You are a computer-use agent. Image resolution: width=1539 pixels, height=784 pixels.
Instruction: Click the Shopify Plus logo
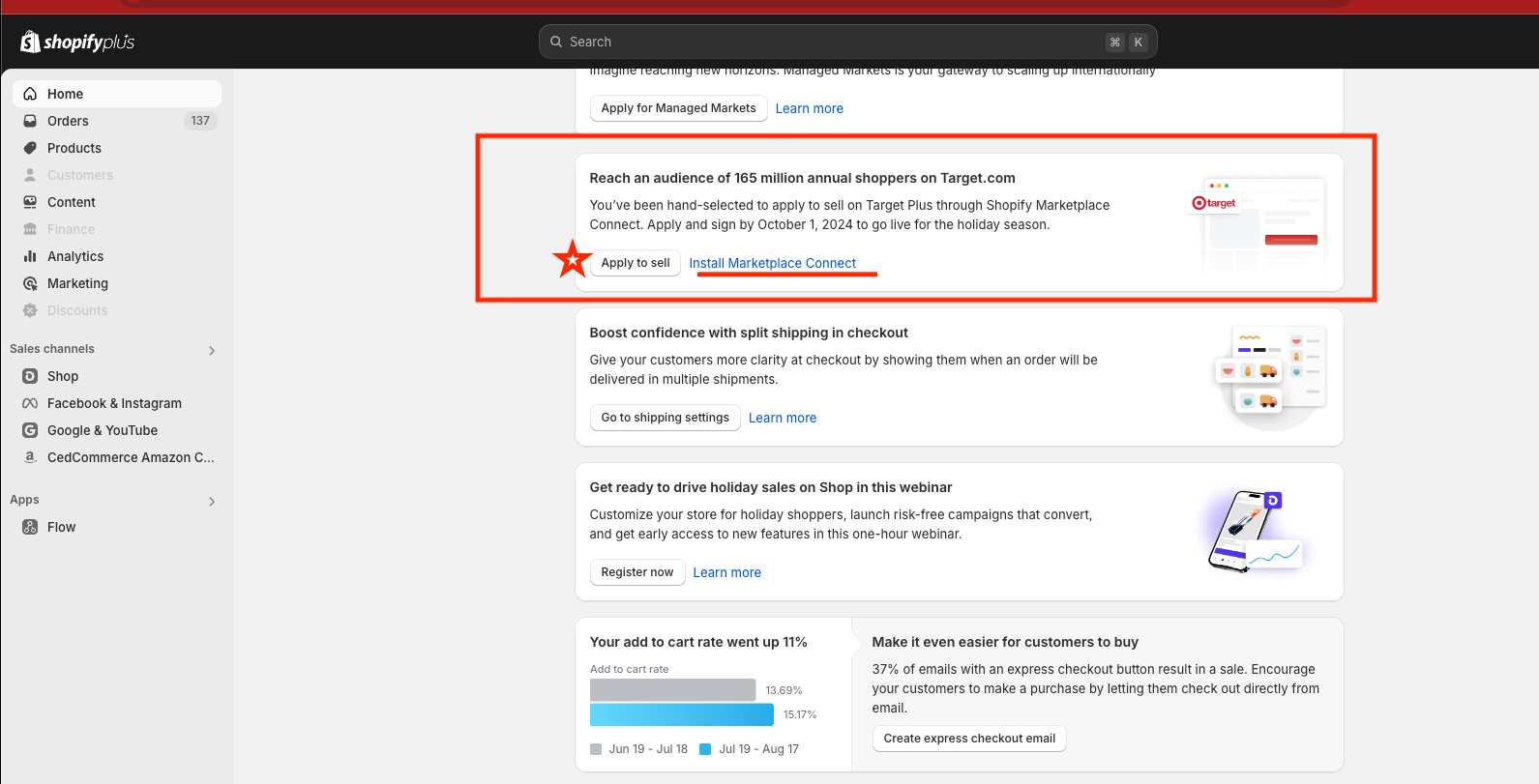pos(77,42)
